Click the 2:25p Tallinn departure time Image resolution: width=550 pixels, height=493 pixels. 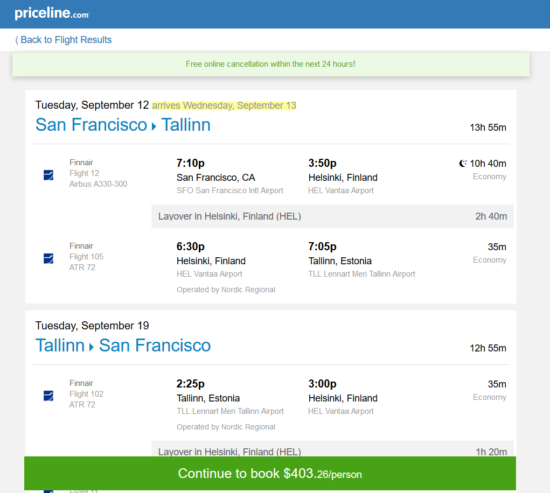click(x=190, y=384)
